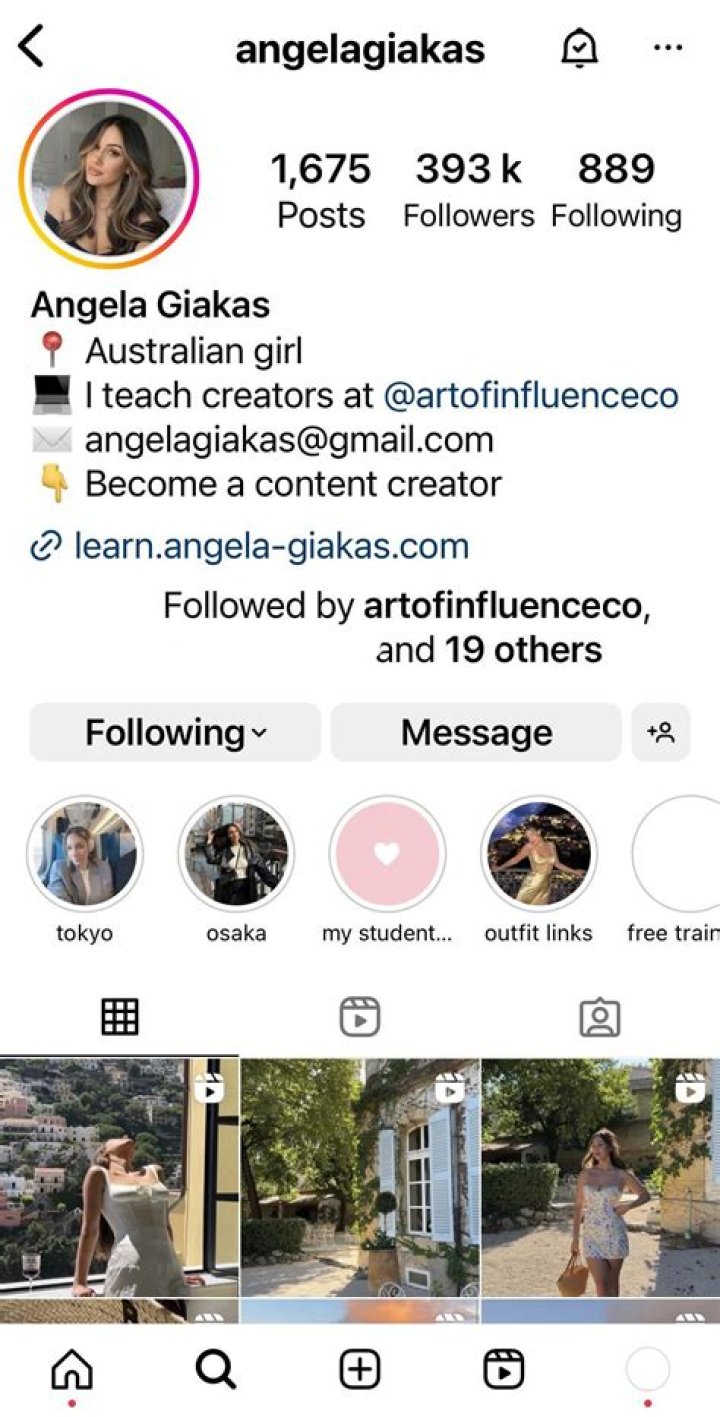Open the learn.angela-giakas.com link
The width and height of the screenshot is (720, 1417).
270,547
